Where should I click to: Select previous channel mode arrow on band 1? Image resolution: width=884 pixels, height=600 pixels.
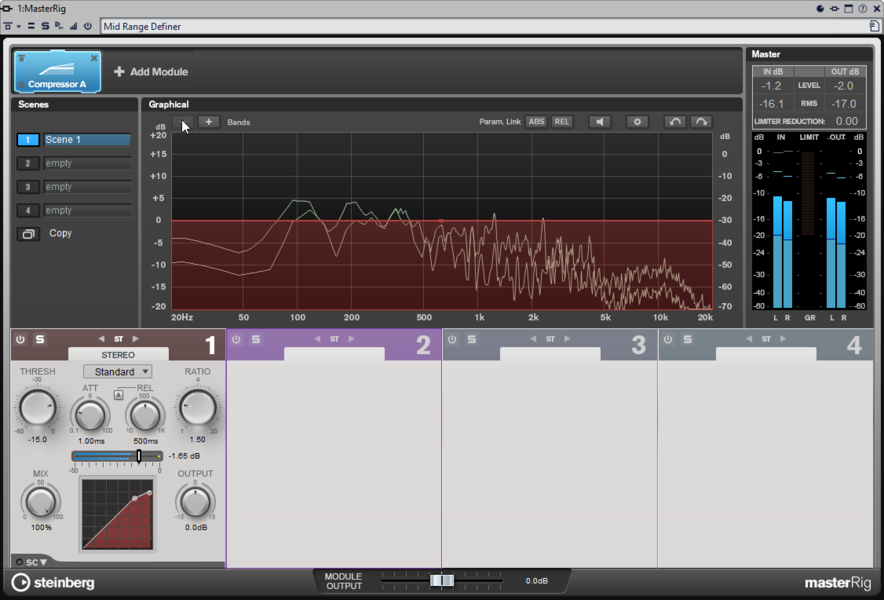[x=101, y=339]
